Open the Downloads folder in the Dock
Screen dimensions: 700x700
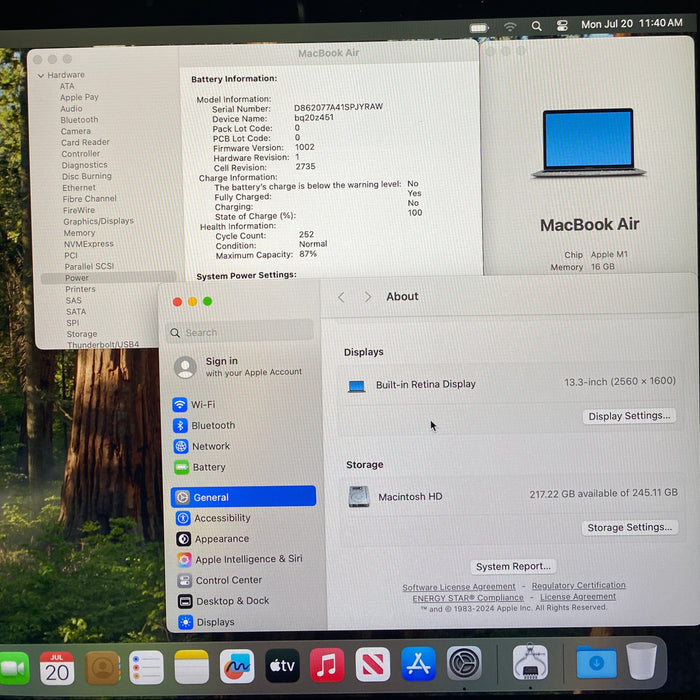[x=596, y=662]
